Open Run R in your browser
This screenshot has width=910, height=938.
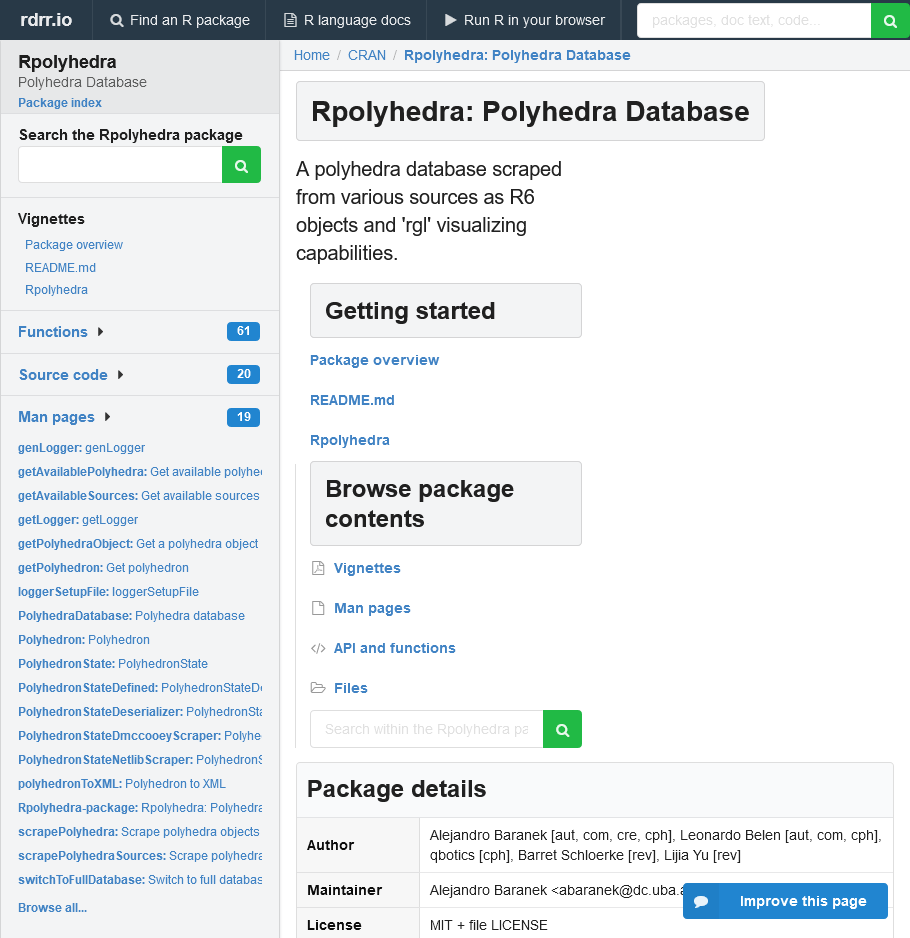(x=525, y=20)
